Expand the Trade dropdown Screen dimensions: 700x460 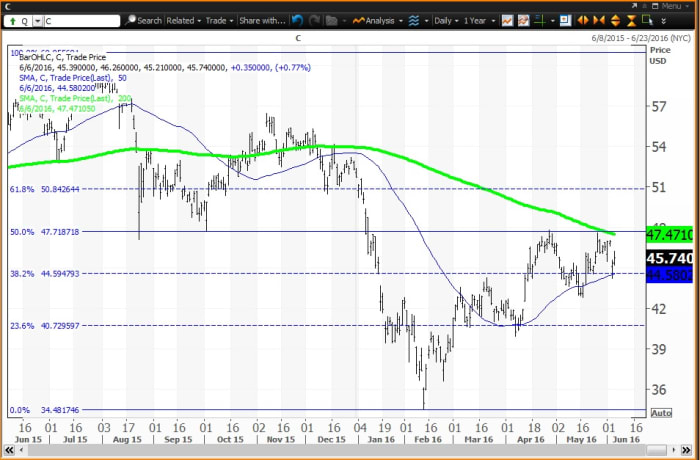(219, 20)
